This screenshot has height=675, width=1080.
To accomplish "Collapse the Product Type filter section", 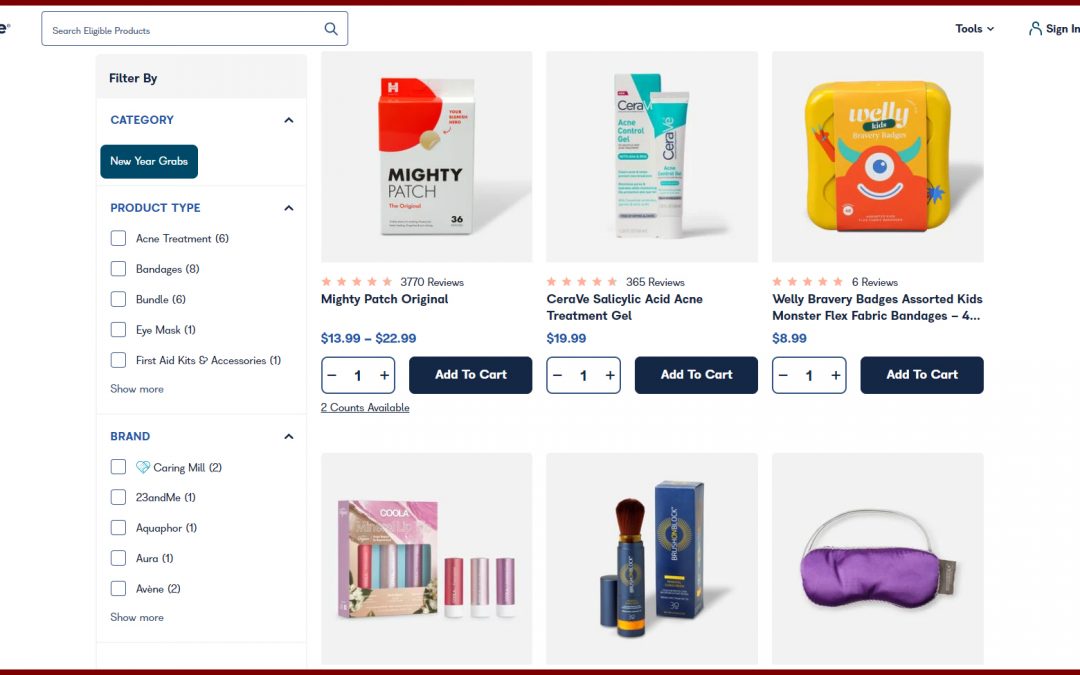I will click(x=289, y=208).
